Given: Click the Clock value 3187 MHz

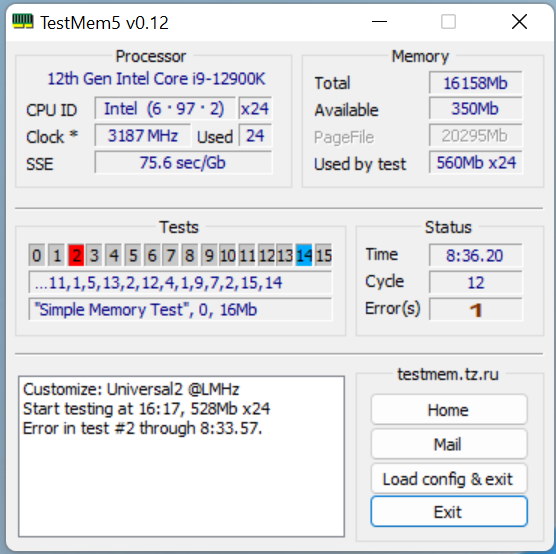Looking at the screenshot, I should [143, 135].
